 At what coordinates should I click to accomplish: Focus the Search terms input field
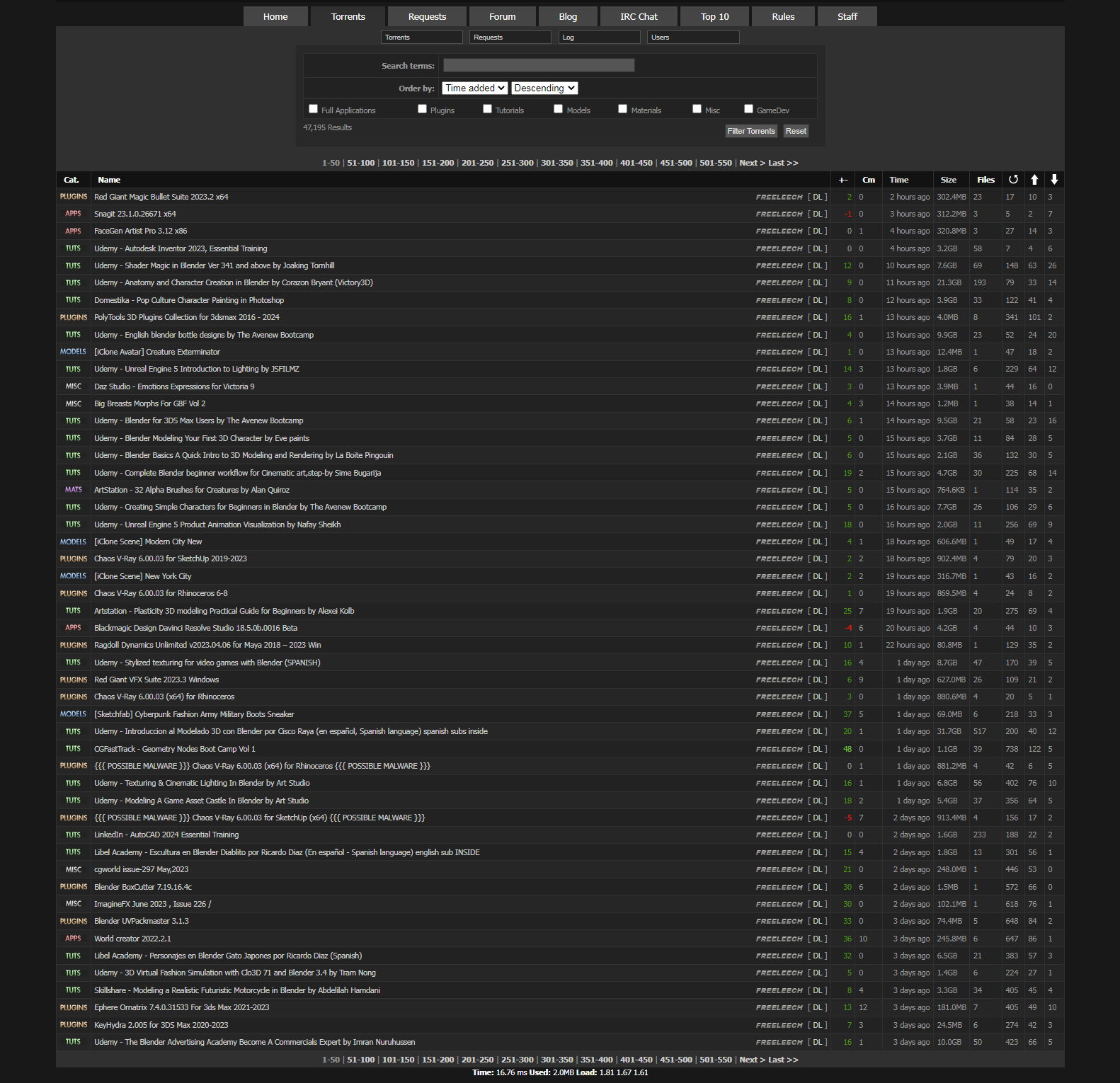(x=539, y=66)
